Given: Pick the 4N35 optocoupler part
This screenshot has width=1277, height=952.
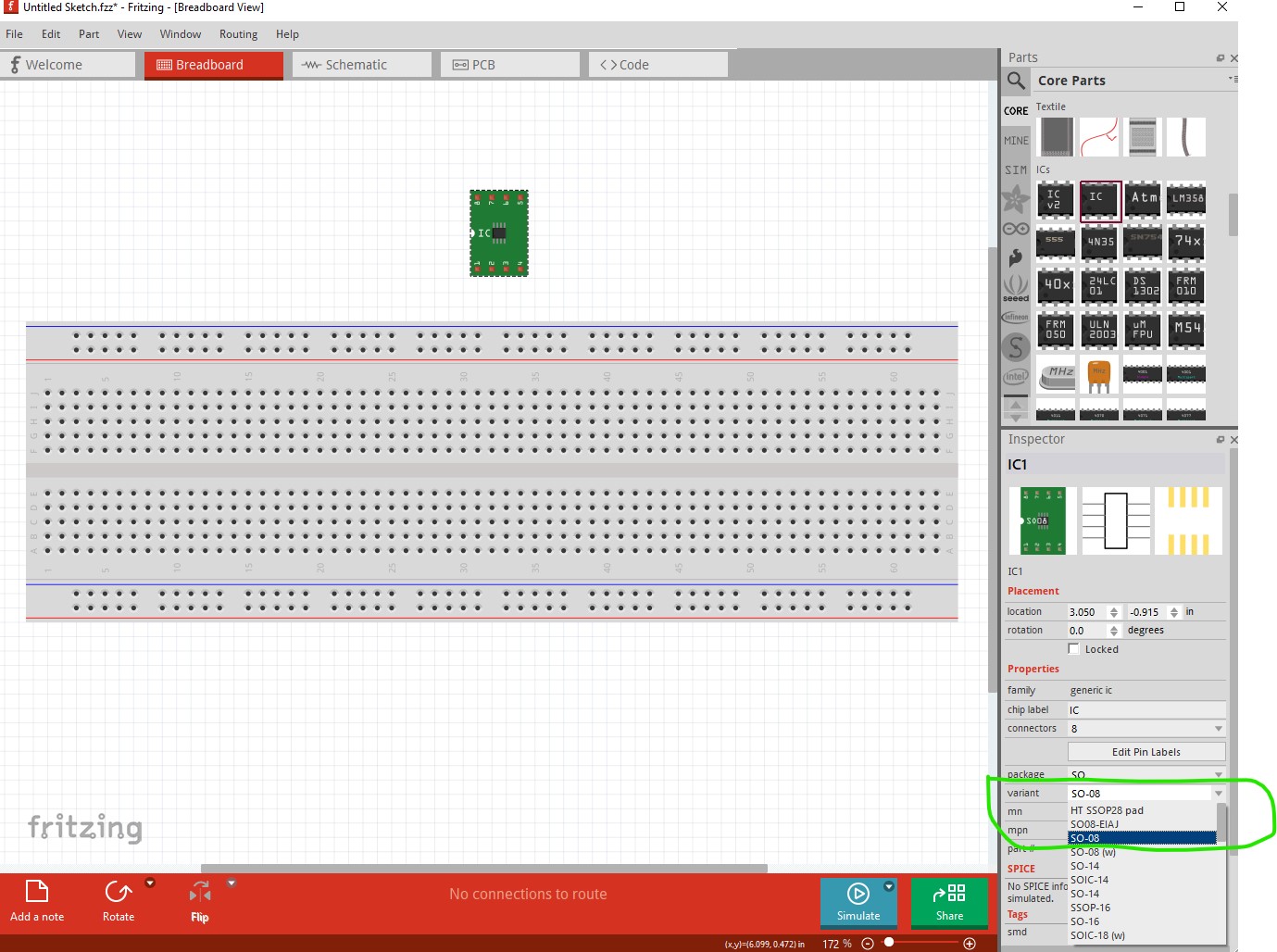Looking at the screenshot, I should (x=1099, y=242).
